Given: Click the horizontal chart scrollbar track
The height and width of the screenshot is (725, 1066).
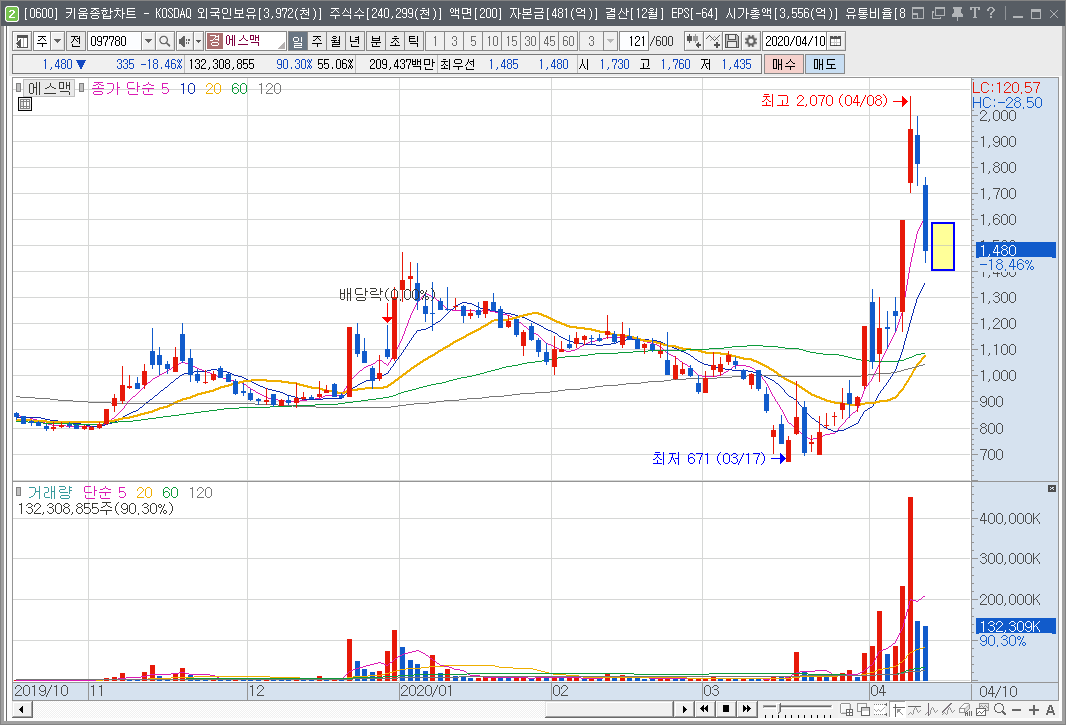Looking at the screenshot, I should pos(352,709).
